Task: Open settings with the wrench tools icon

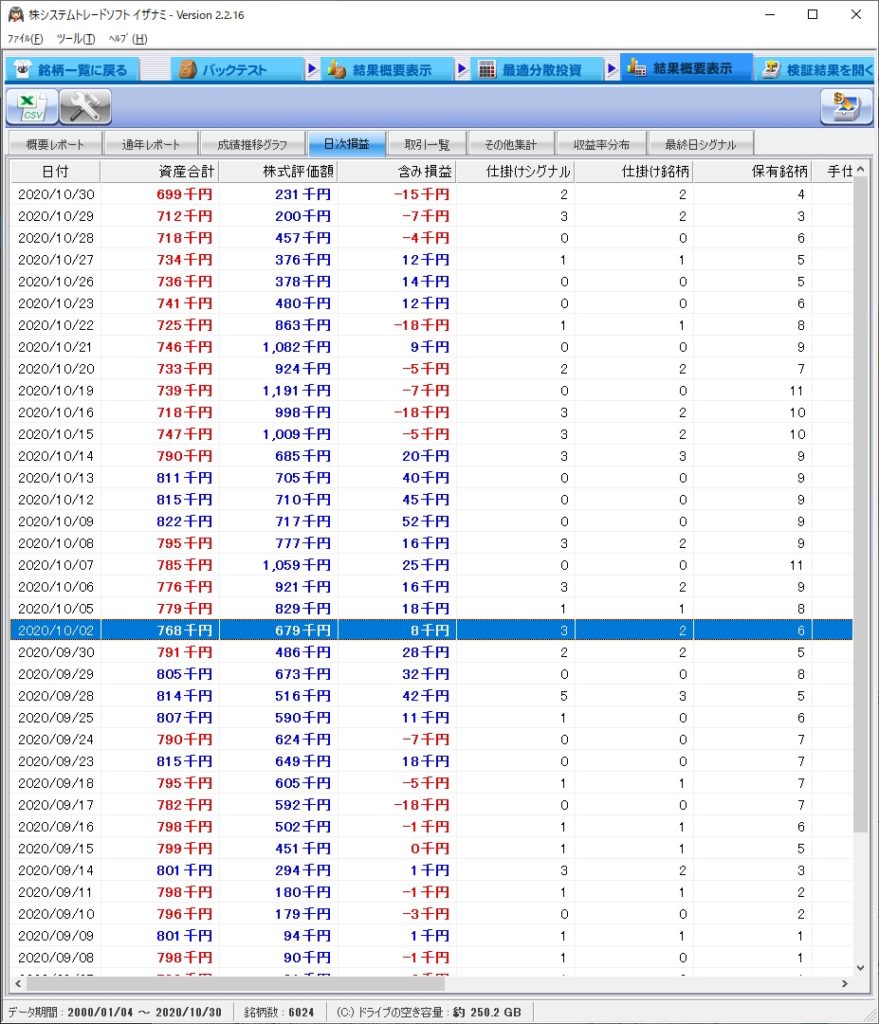Action: point(85,106)
